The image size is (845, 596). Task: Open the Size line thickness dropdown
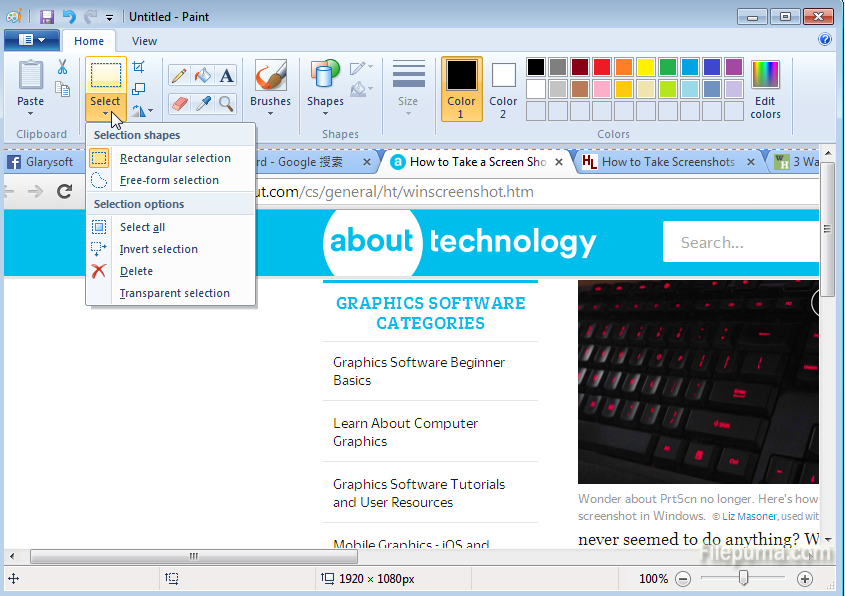(x=408, y=90)
